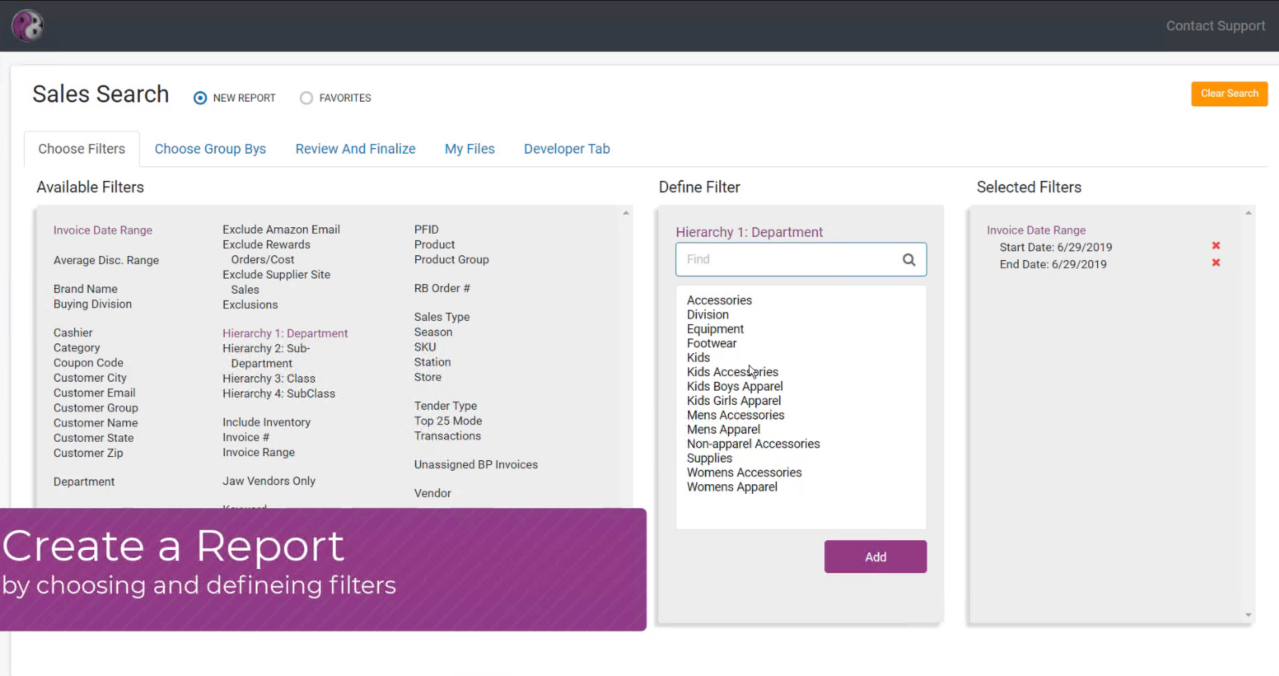
Task: Select Hierarchy 3: Class filter
Action: click(268, 379)
